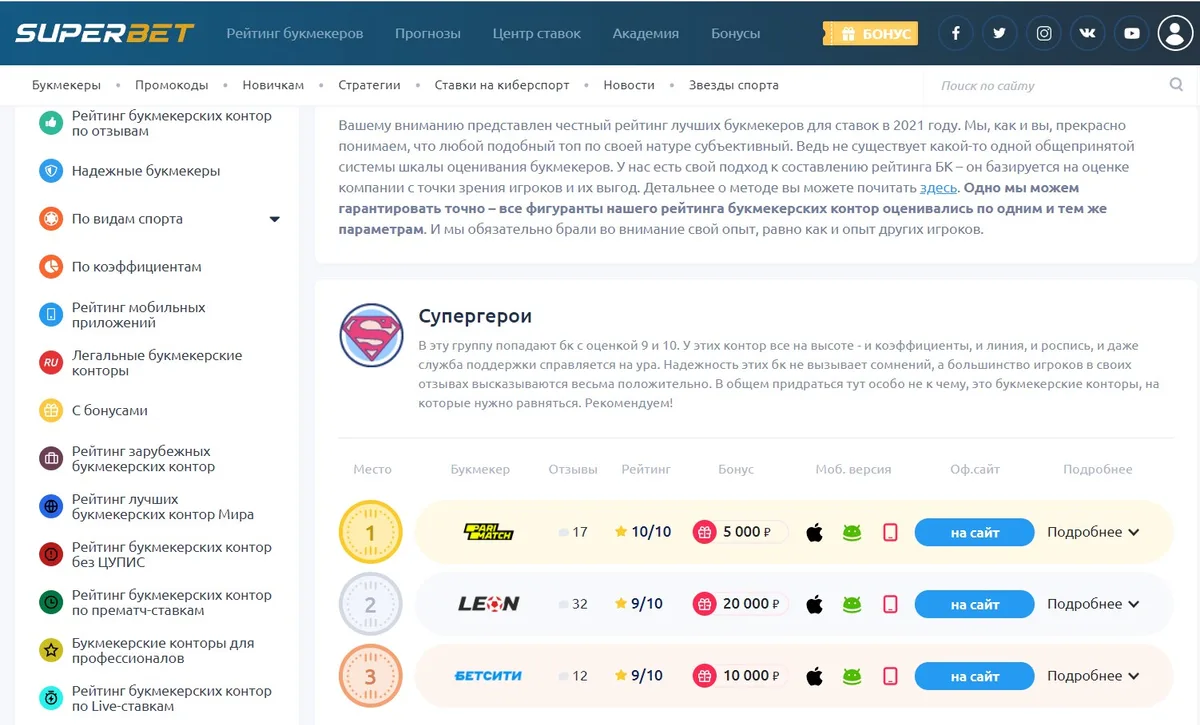
Task: Go to Ставки на киберспорт submenu
Action: point(502,85)
